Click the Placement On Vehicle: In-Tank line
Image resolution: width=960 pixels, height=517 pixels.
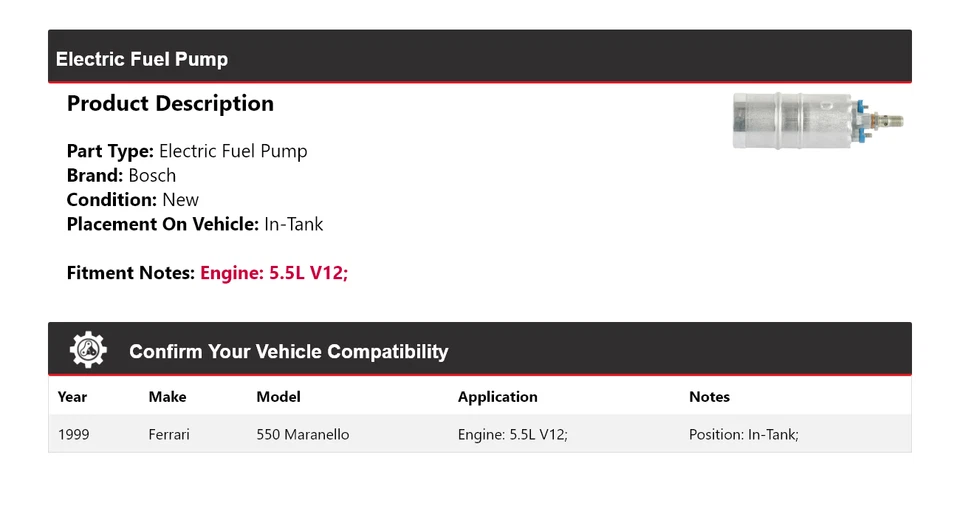tap(195, 224)
